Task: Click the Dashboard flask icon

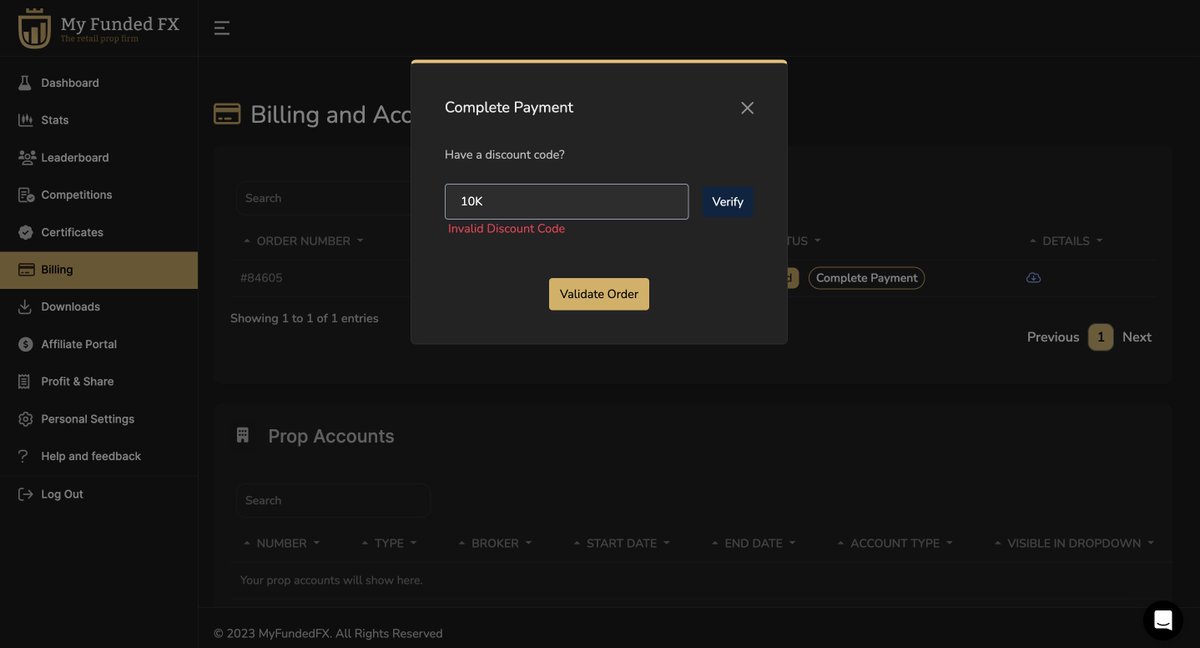Action: (x=25, y=83)
